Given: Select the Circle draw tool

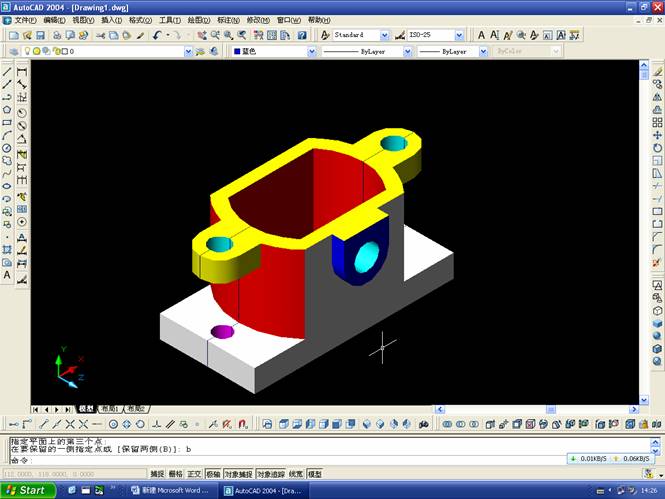Looking at the screenshot, I should pos(7,148).
